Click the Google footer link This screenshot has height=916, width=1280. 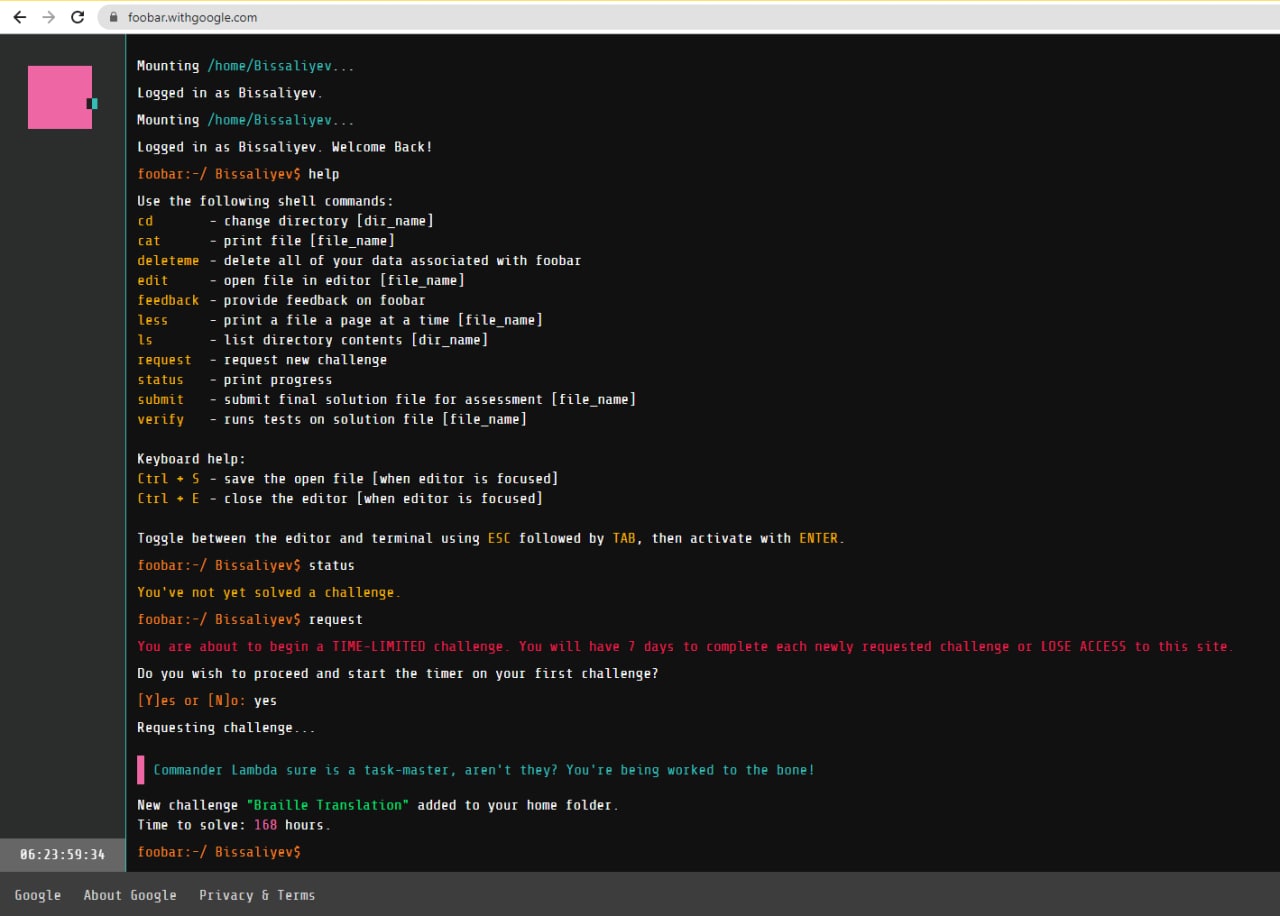[x=38, y=895]
